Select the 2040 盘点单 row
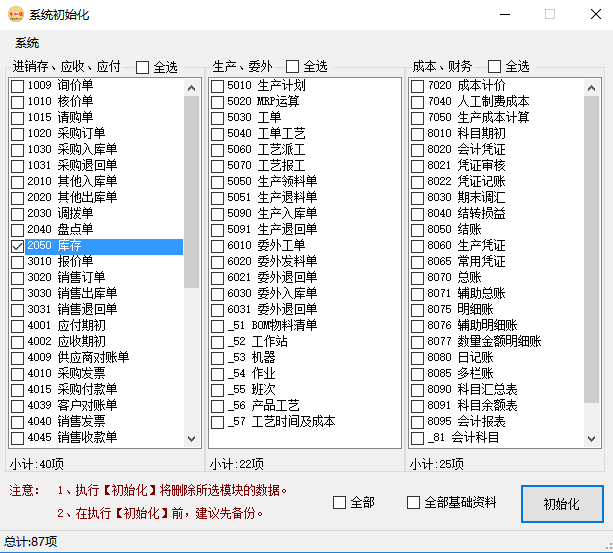 (x=97, y=230)
